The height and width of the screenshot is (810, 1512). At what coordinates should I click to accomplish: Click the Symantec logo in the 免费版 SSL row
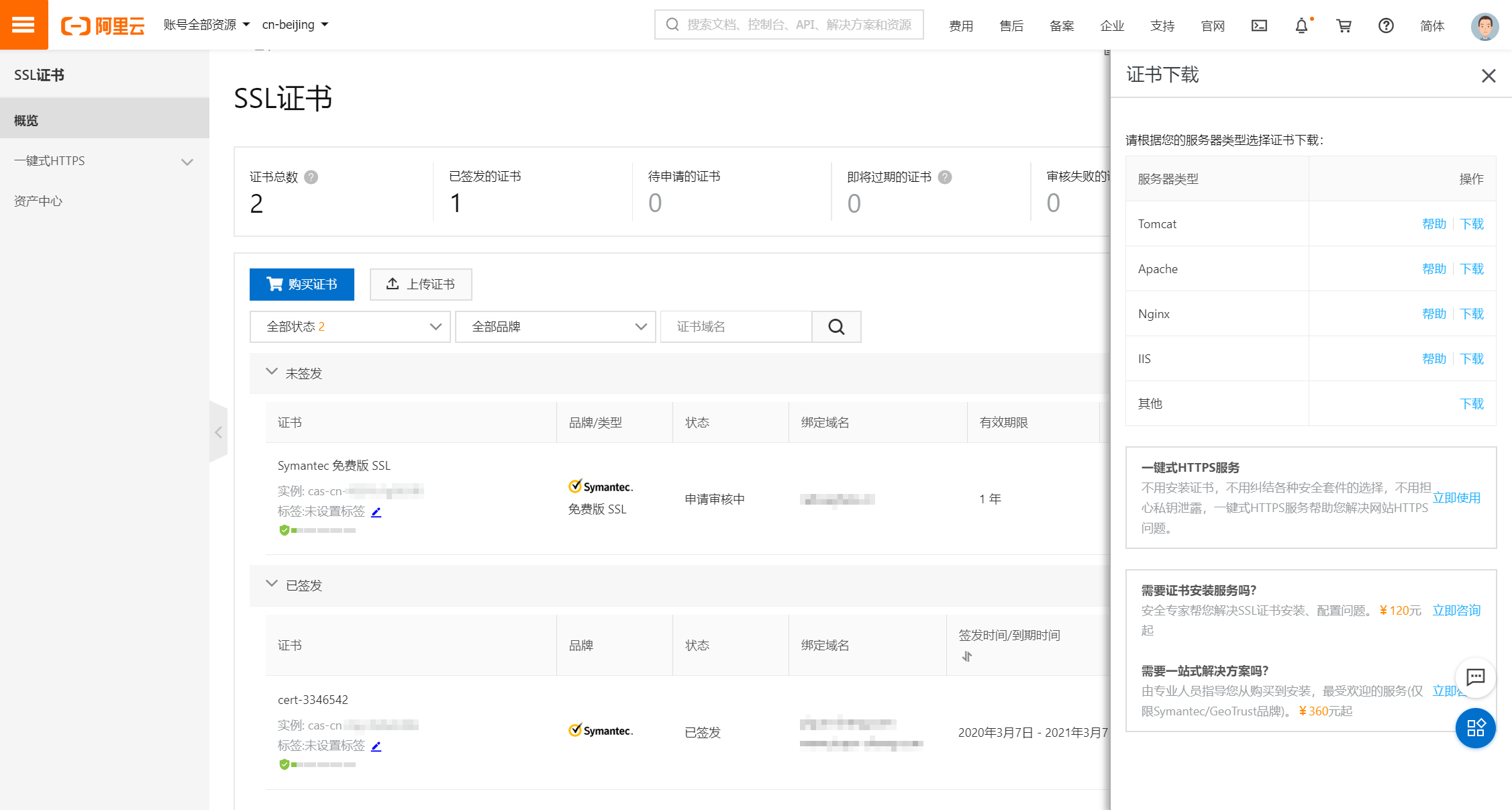[x=601, y=487]
